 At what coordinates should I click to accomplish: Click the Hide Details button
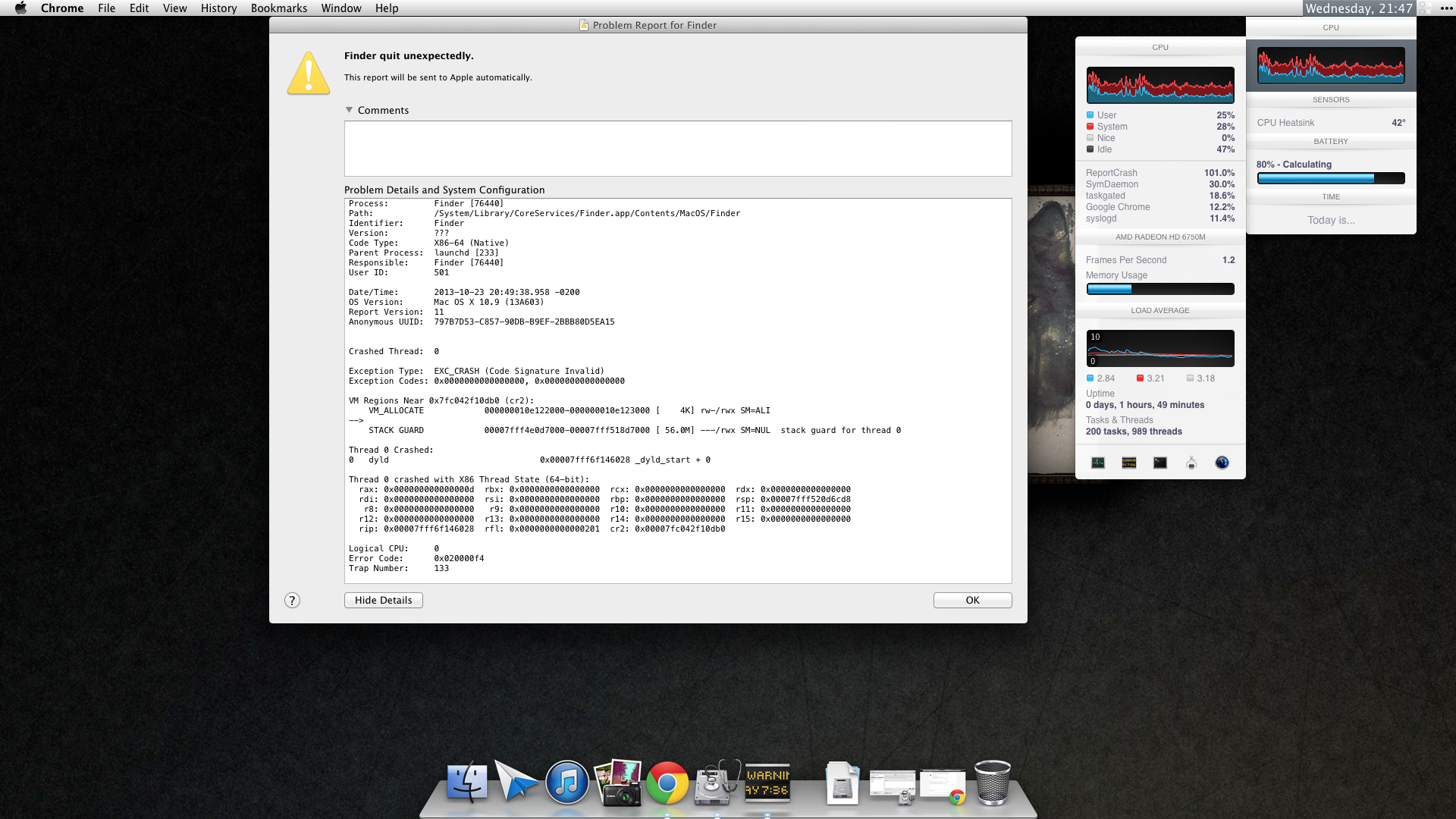click(x=383, y=601)
